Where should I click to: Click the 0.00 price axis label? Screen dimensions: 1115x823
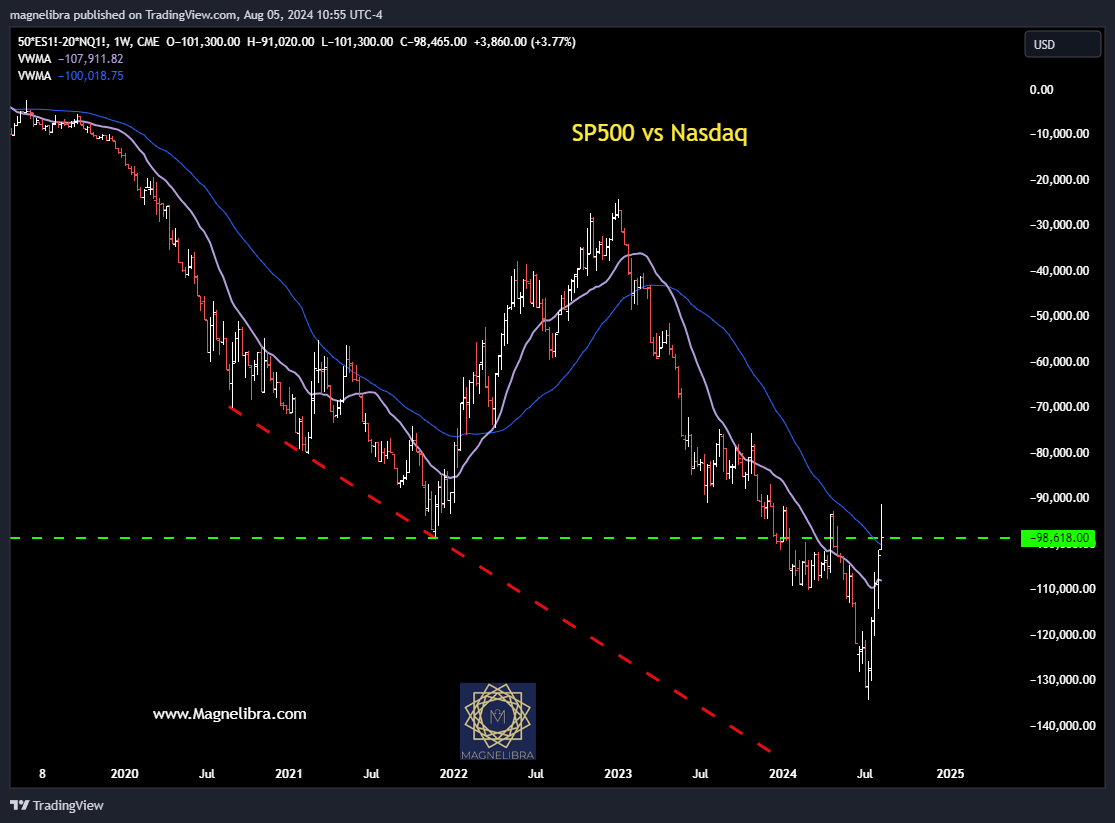[1042, 90]
